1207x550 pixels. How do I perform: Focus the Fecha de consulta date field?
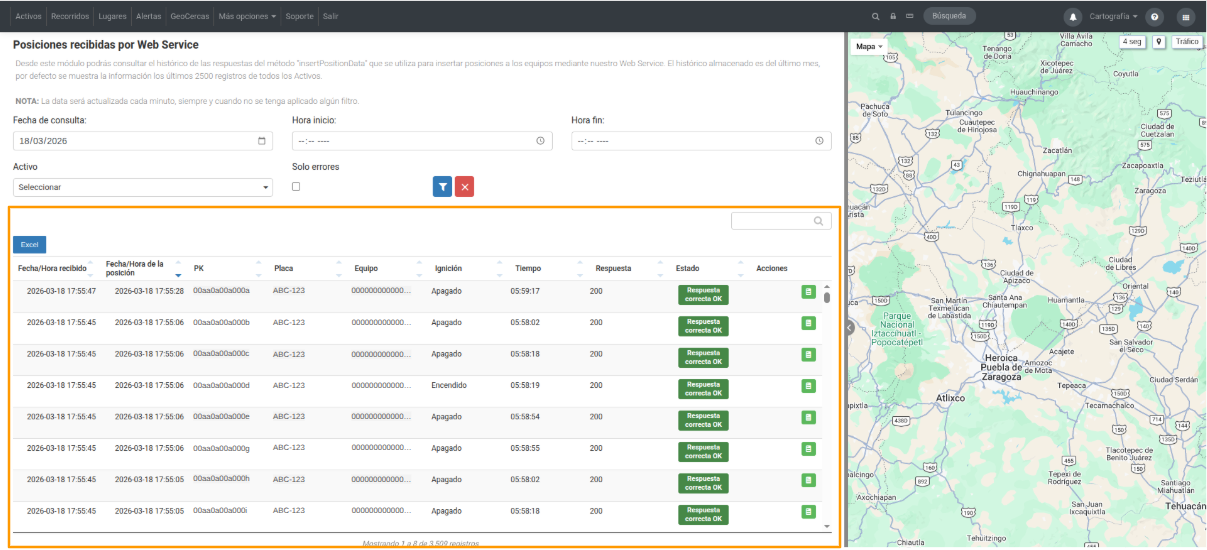[142, 141]
